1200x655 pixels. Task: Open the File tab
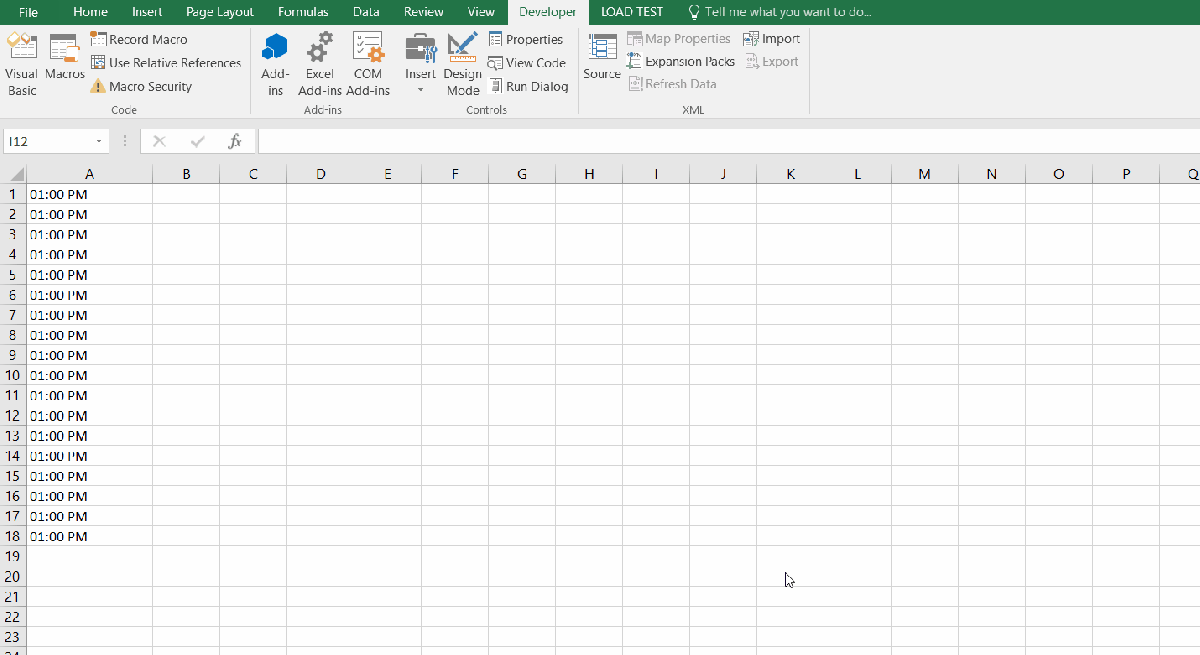click(x=28, y=12)
